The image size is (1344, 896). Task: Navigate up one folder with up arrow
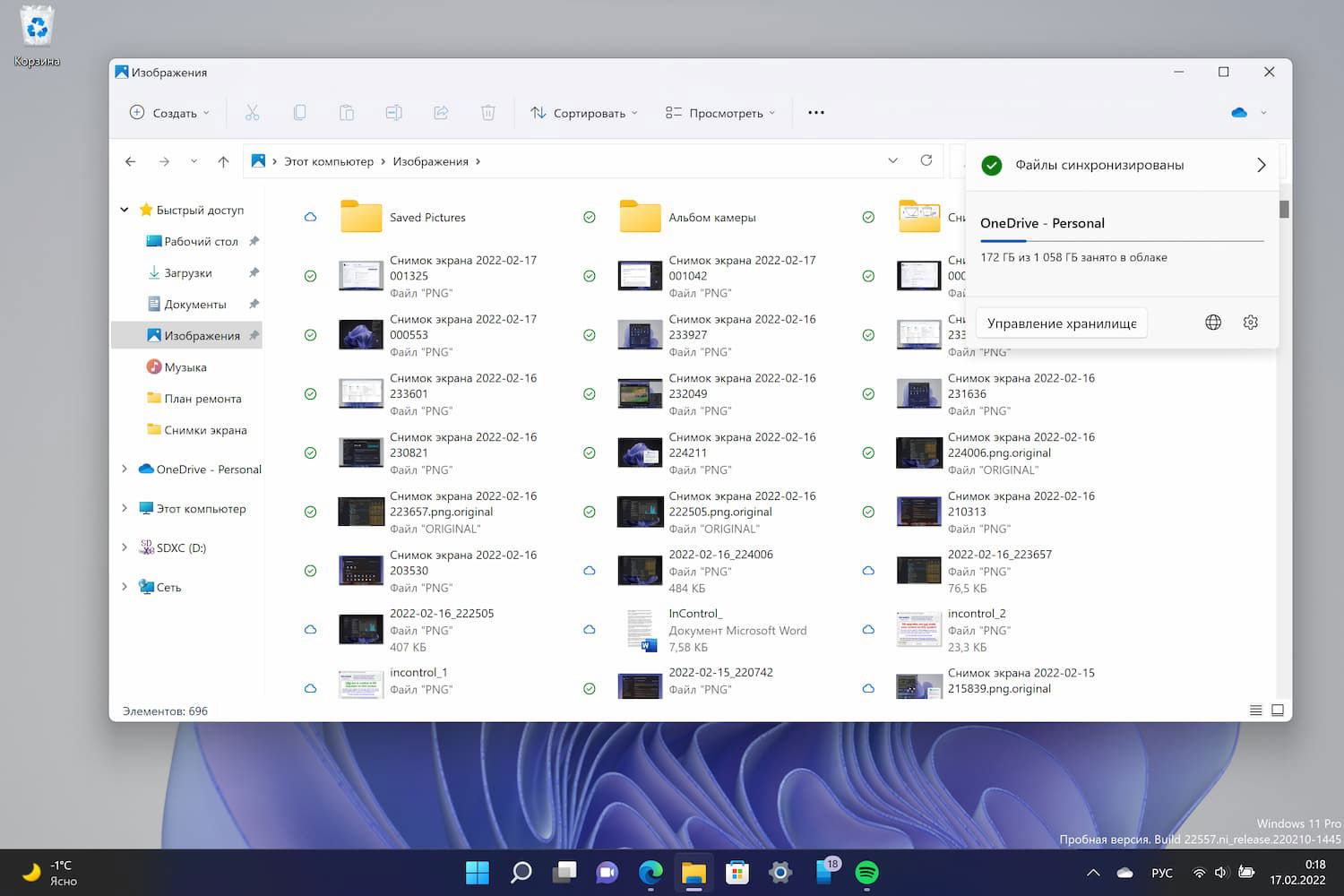(x=223, y=161)
